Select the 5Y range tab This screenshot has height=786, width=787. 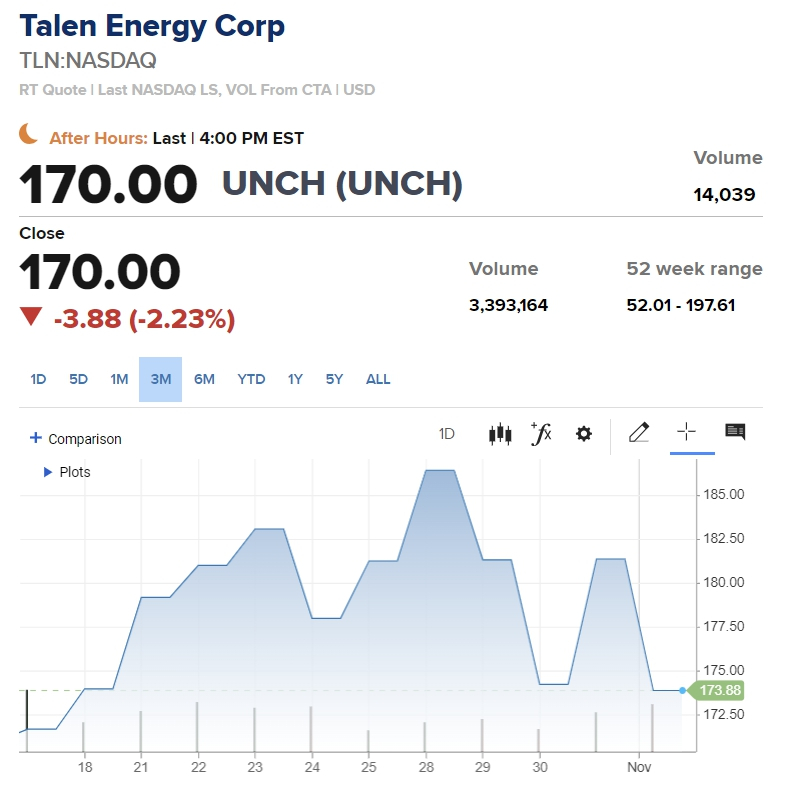coord(334,379)
